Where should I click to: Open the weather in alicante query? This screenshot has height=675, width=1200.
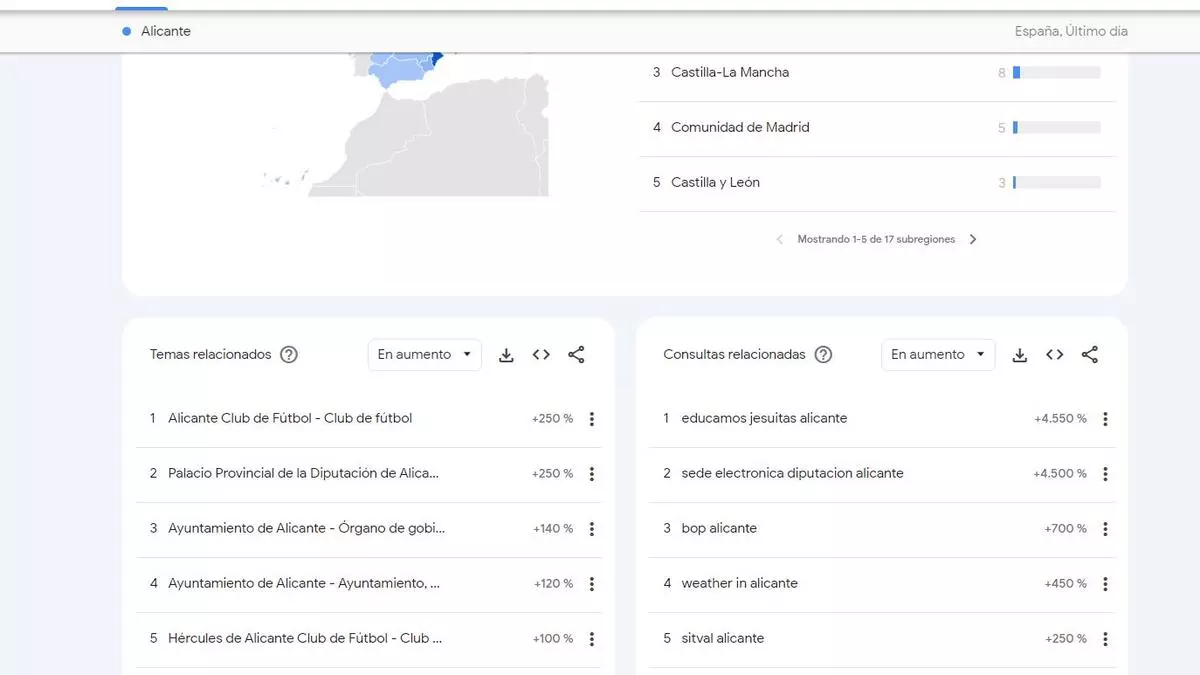pyautogui.click(x=739, y=583)
